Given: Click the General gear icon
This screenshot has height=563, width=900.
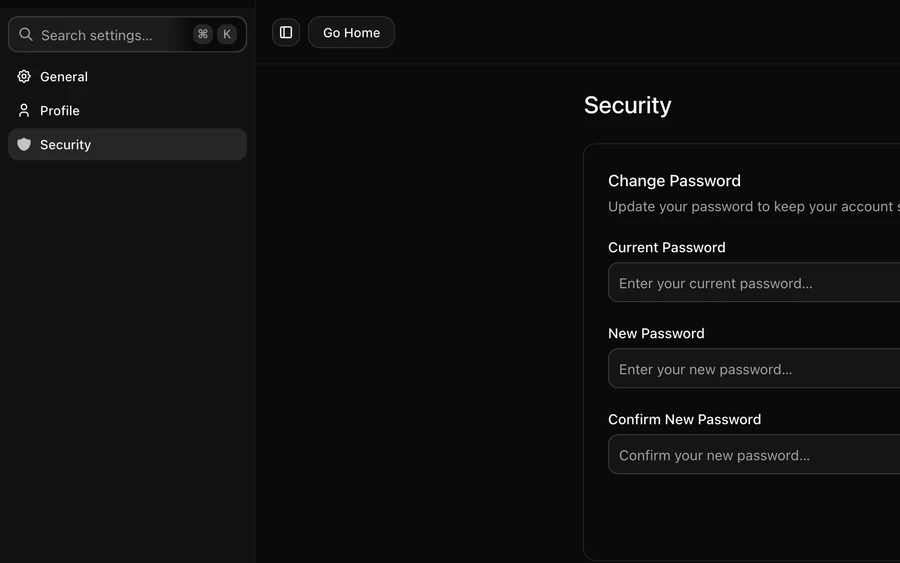Looking at the screenshot, I should click(24, 76).
